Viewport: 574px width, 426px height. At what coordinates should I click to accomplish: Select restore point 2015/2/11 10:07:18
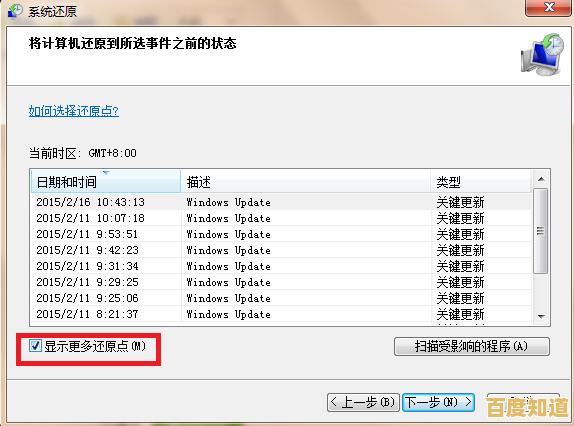tap(281, 218)
